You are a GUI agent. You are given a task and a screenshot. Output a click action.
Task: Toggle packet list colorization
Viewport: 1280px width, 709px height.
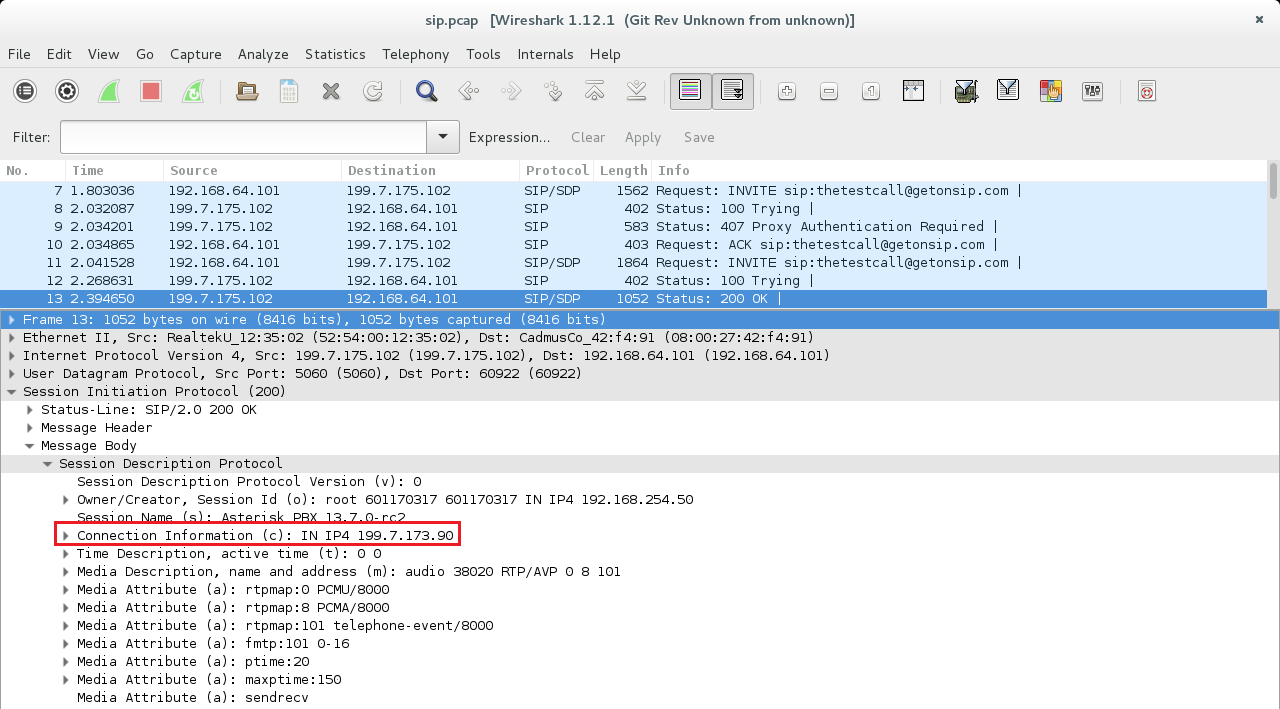(690, 91)
